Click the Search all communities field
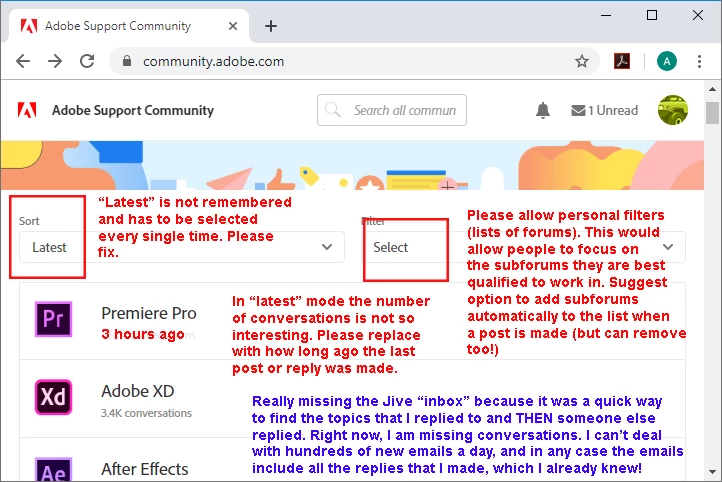 [x=392, y=110]
